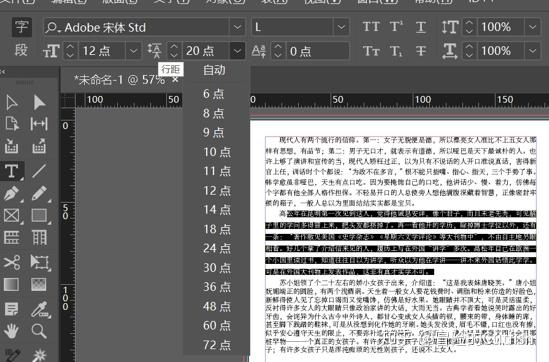Click the leading (行距) icon
The image size is (549, 362).
(154, 51)
